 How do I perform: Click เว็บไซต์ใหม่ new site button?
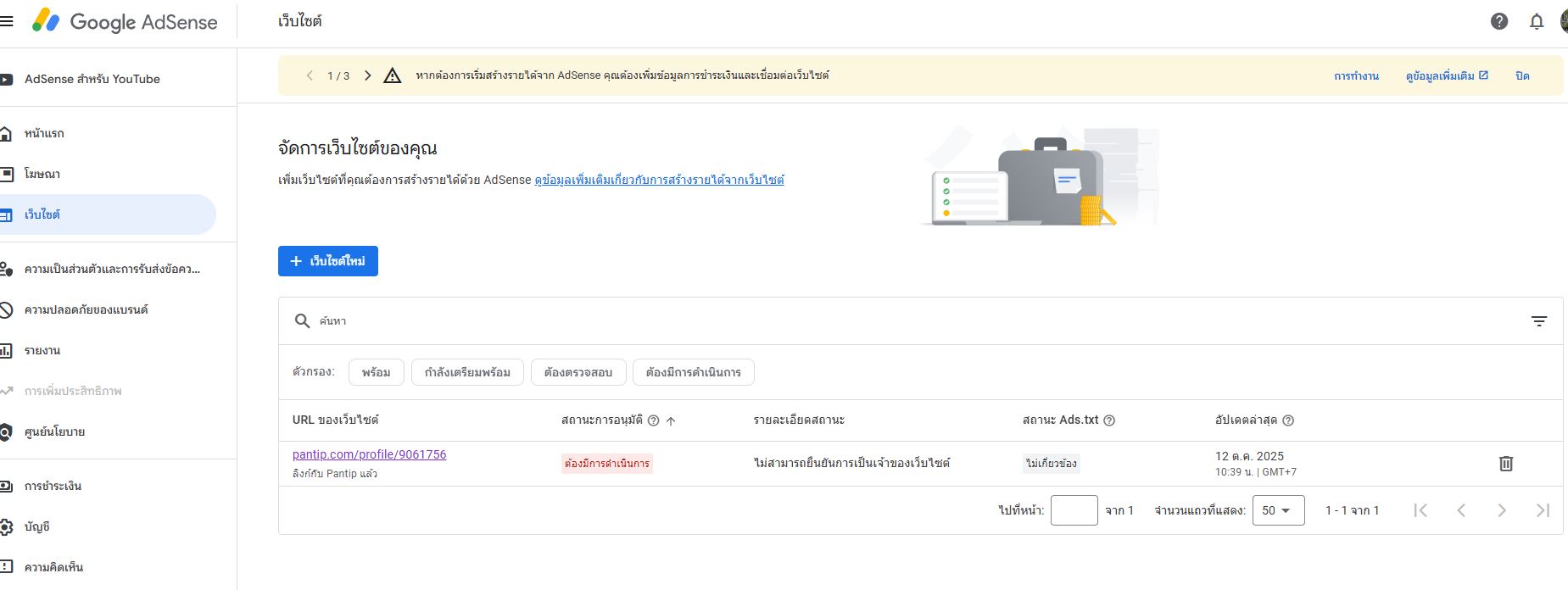(x=328, y=261)
